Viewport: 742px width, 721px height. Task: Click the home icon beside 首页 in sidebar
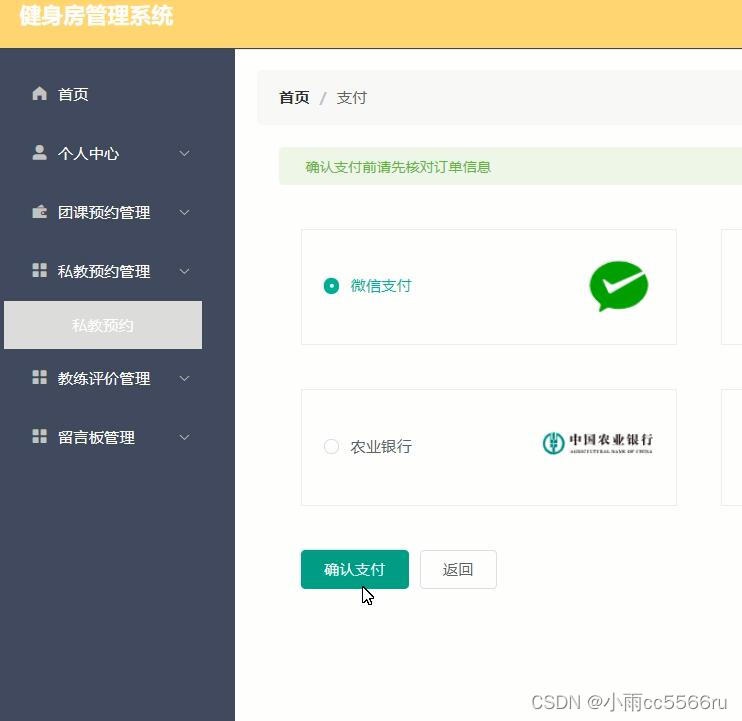pyautogui.click(x=39, y=94)
